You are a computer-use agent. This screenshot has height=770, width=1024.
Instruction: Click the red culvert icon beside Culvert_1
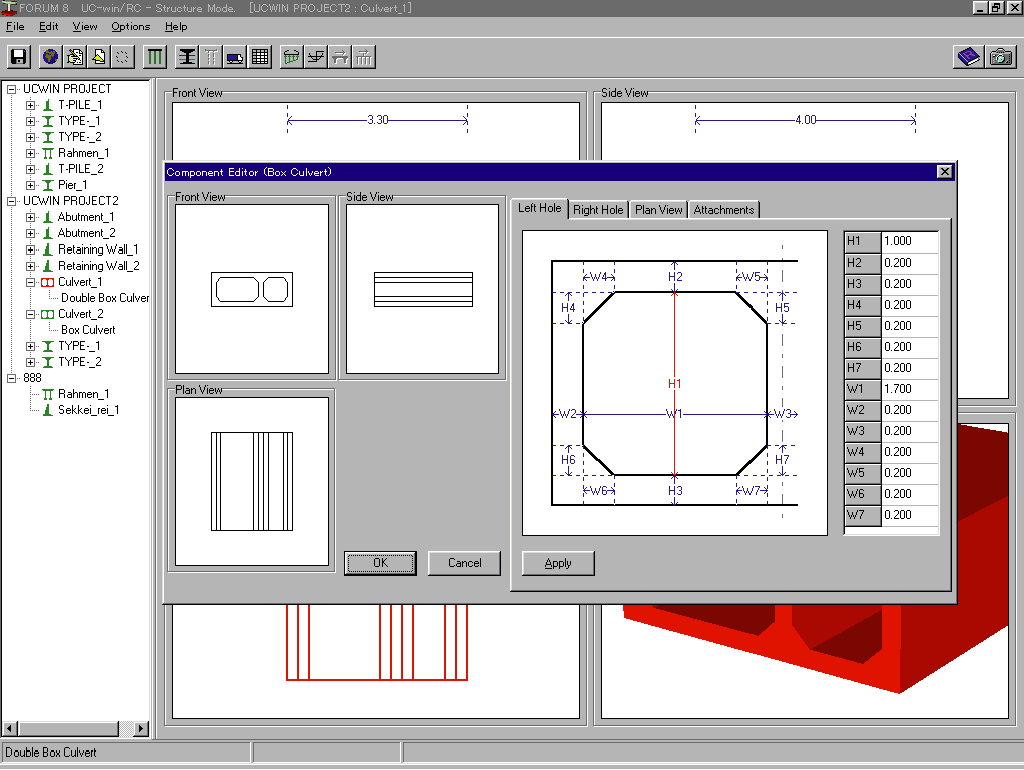tap(47, 282)
